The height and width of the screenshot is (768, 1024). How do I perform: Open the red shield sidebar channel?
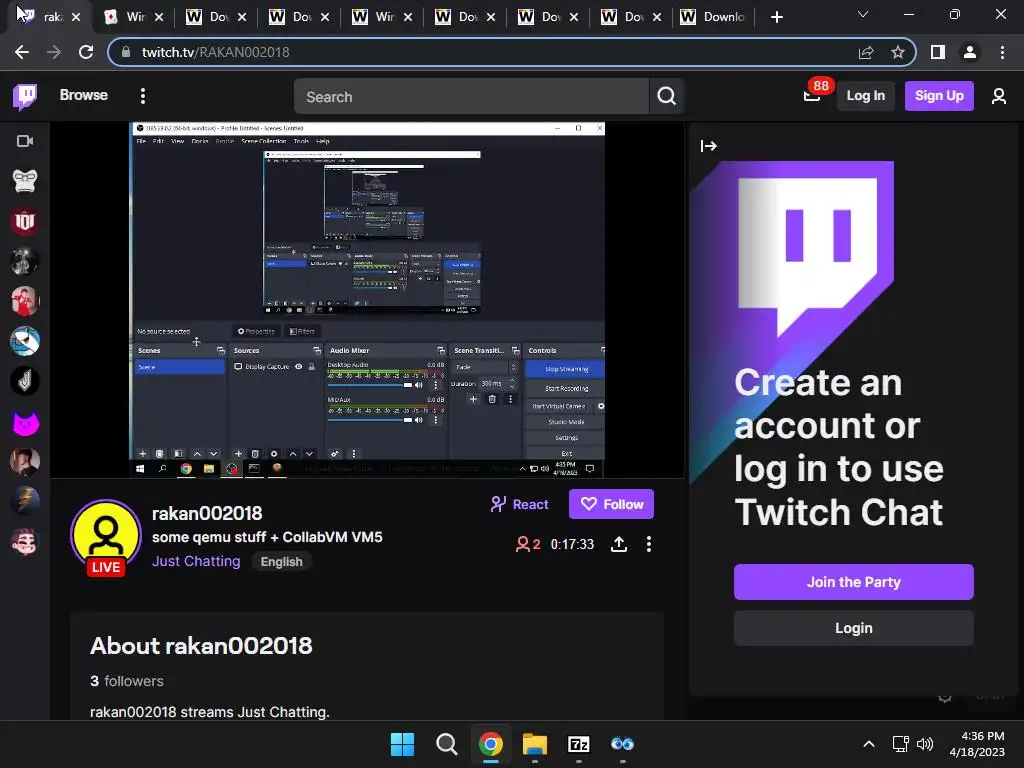[25, 221]
